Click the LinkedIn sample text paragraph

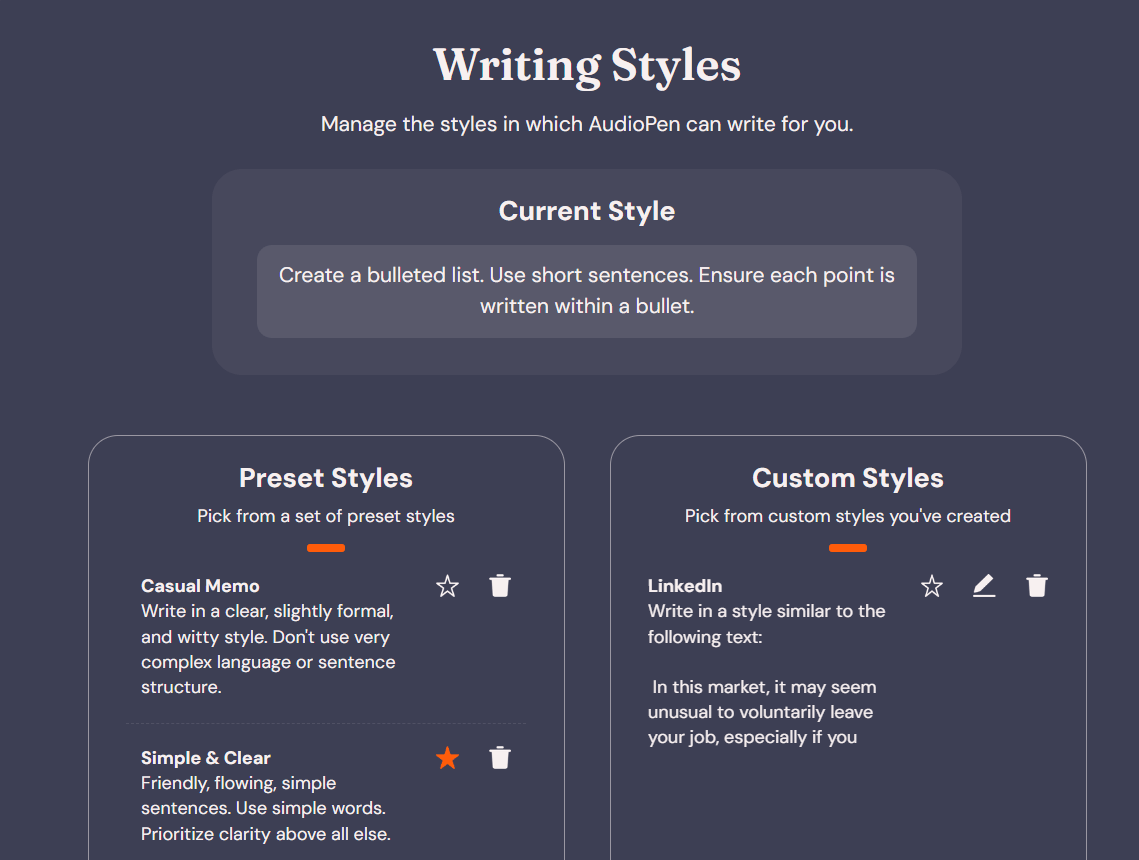pos(762,712)
